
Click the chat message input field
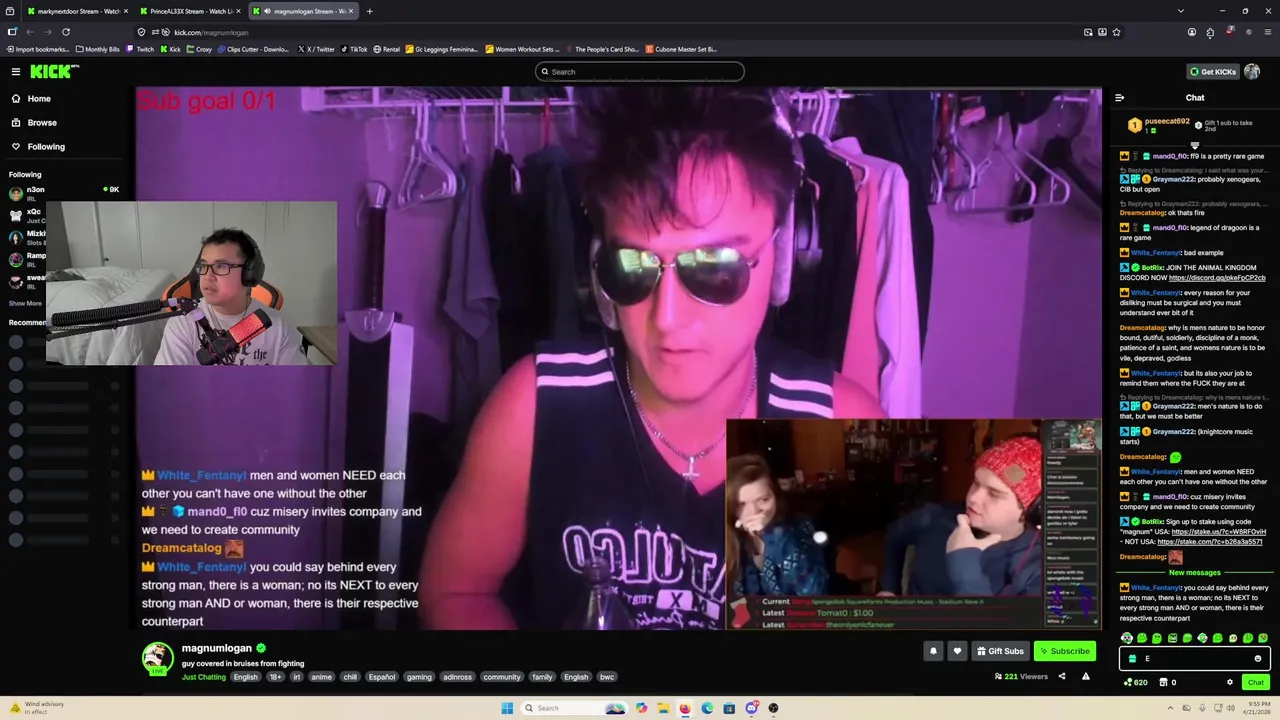(1195, 658)
